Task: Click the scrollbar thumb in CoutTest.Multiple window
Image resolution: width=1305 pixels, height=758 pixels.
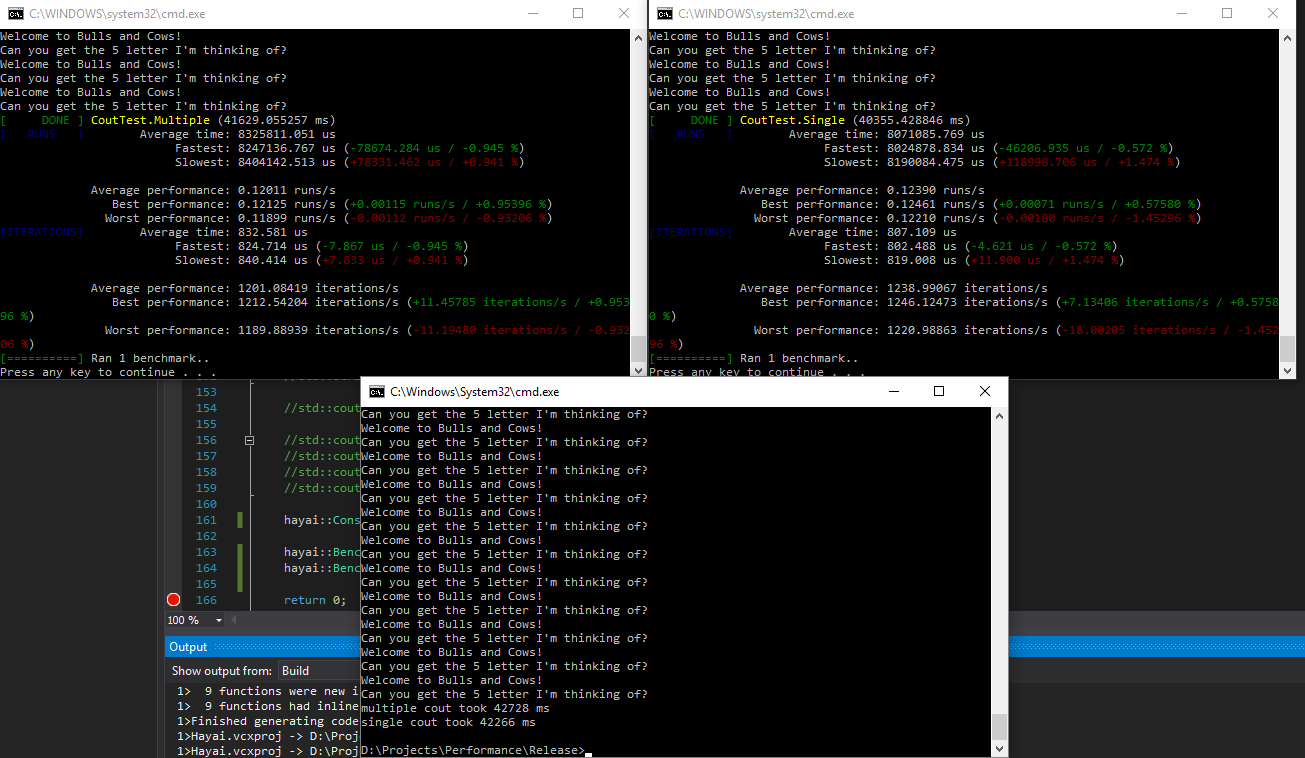Action: (638, 347)
